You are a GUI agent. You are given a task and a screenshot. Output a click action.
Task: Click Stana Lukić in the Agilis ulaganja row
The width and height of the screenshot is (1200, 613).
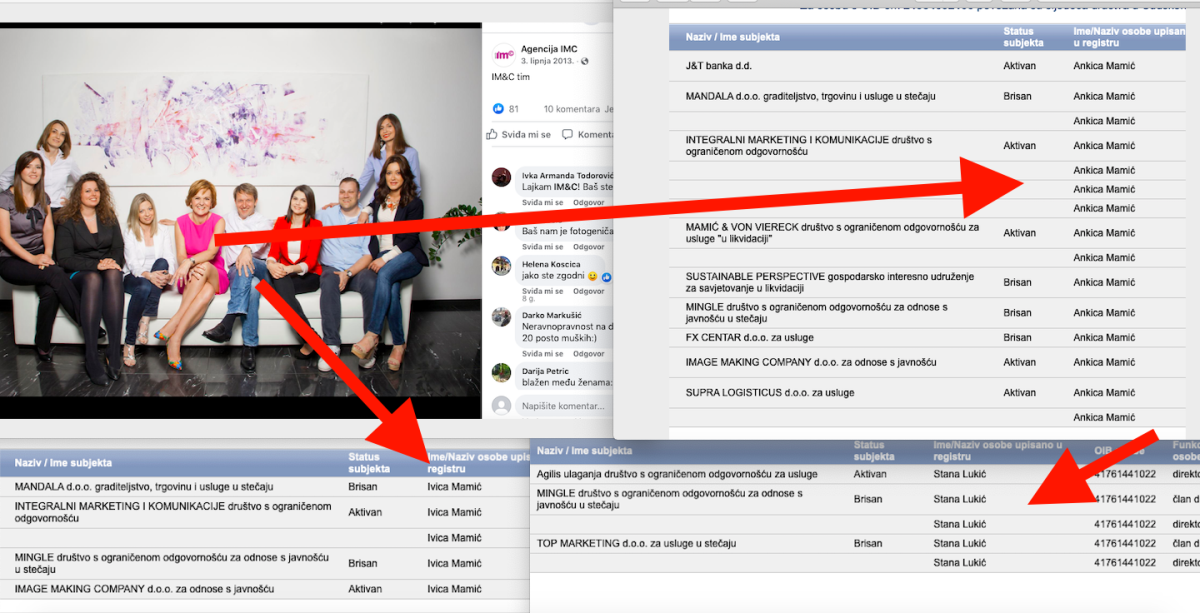[960, 474]
